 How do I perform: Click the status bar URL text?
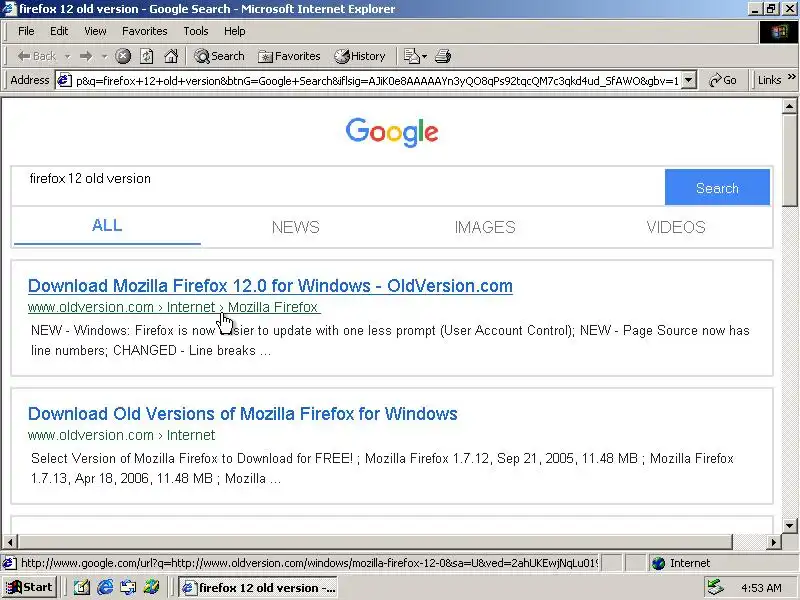pyautogui.click(x=310, y=563)
